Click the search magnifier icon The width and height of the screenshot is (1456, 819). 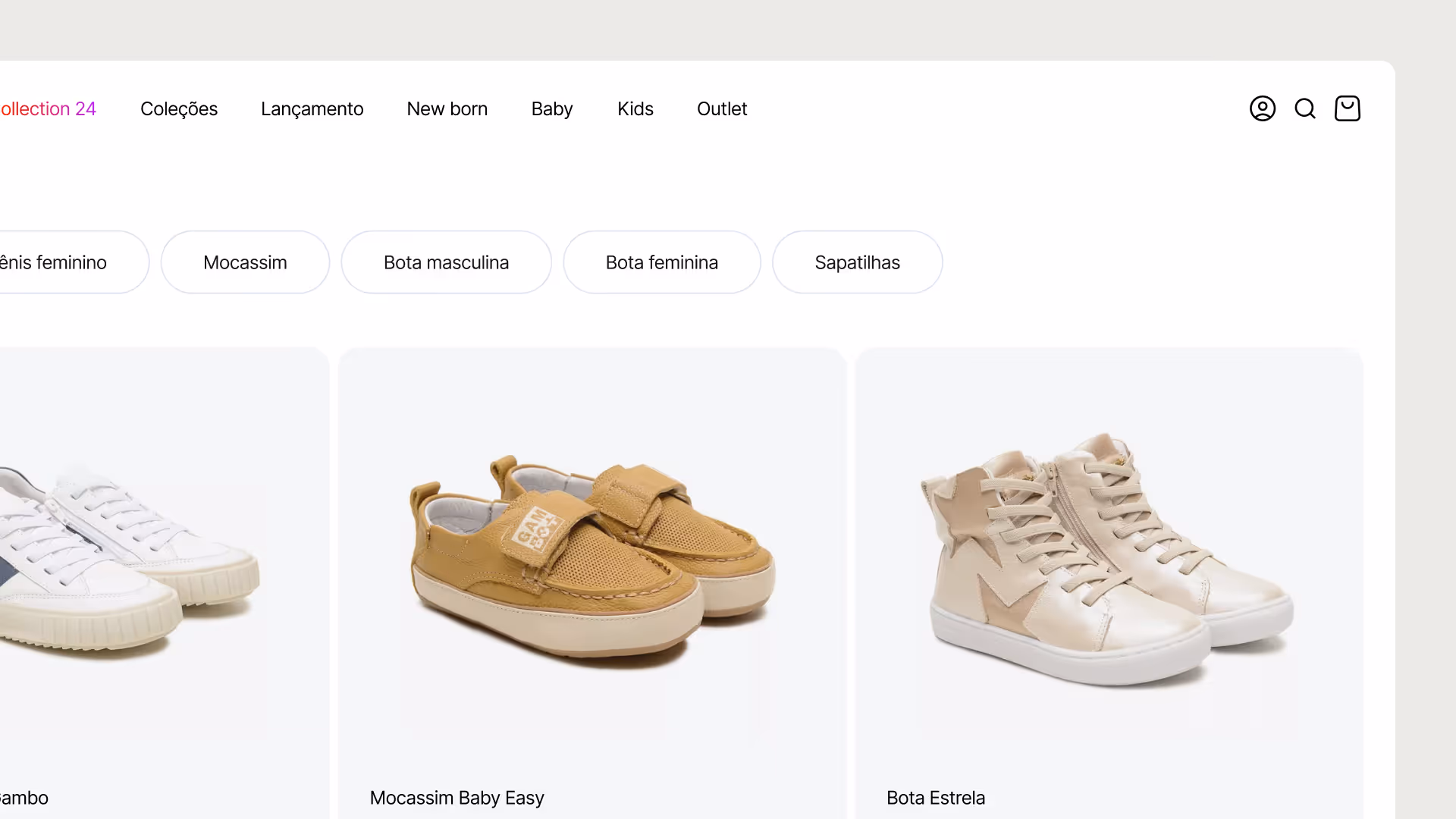coord(1304,108)
